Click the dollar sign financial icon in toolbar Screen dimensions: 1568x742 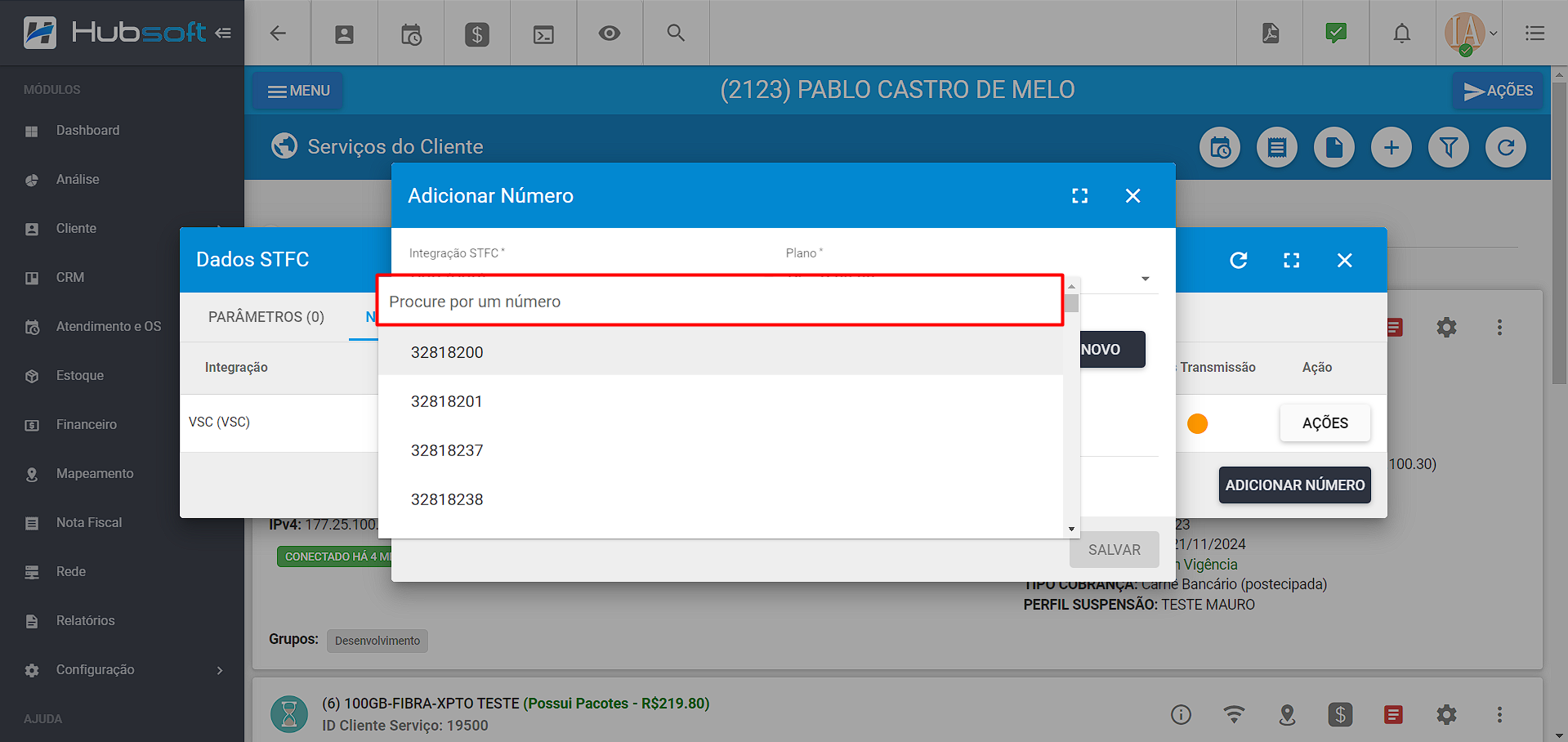[477, 34]
